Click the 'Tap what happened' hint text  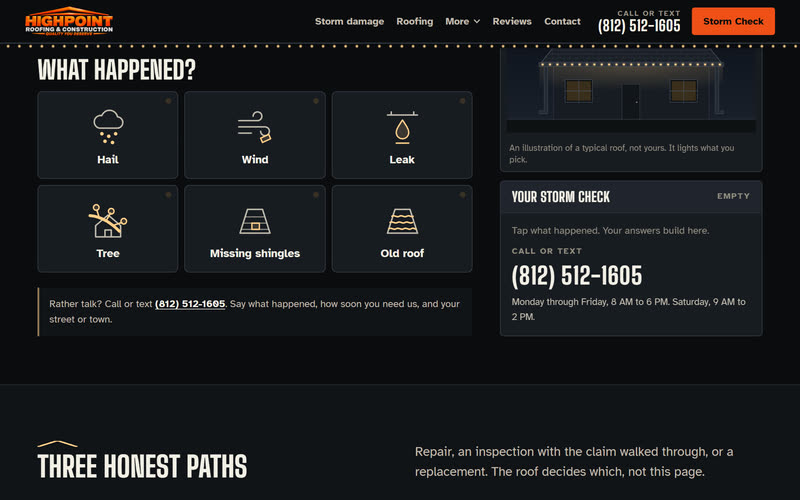pos(610,231)
